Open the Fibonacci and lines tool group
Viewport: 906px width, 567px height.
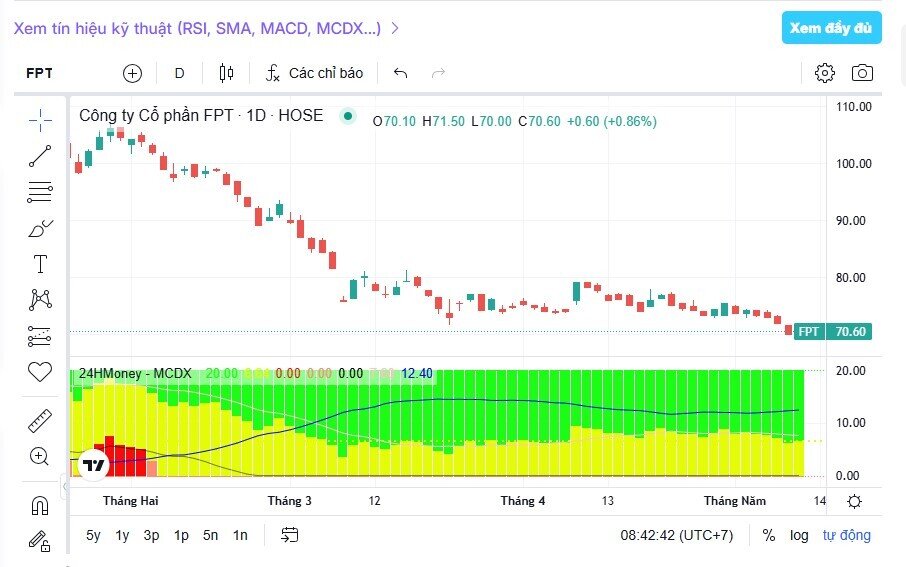pos(40,192)
